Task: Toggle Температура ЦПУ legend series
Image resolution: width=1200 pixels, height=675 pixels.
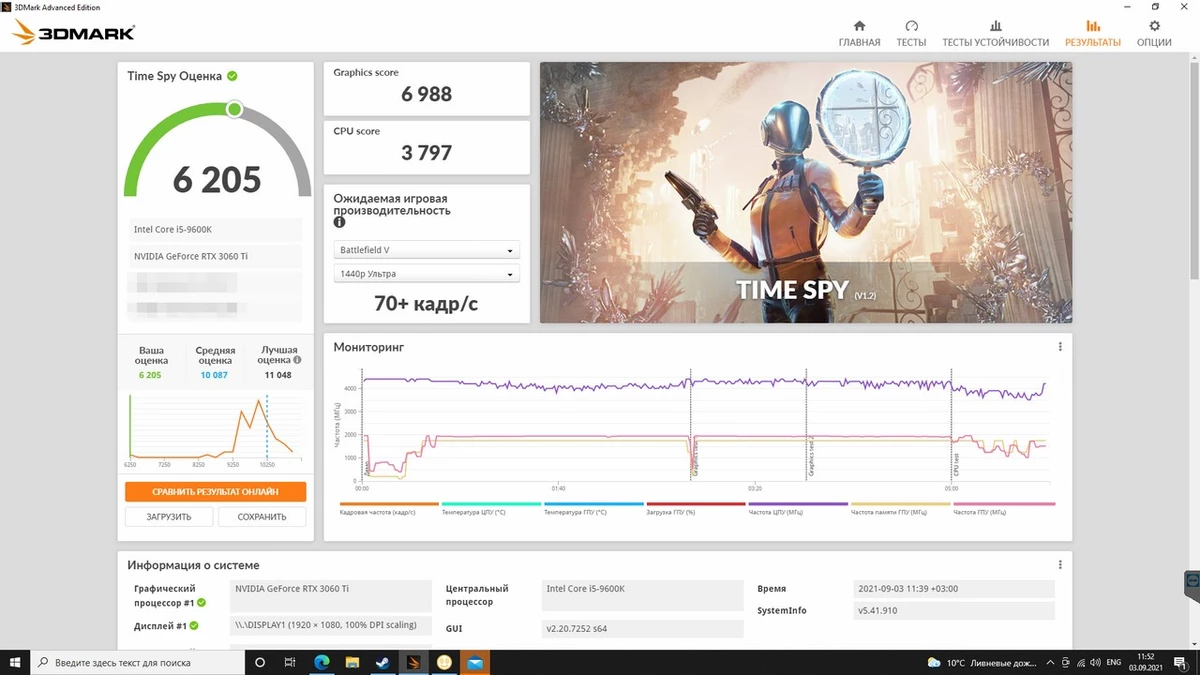Action: (490, 508)
